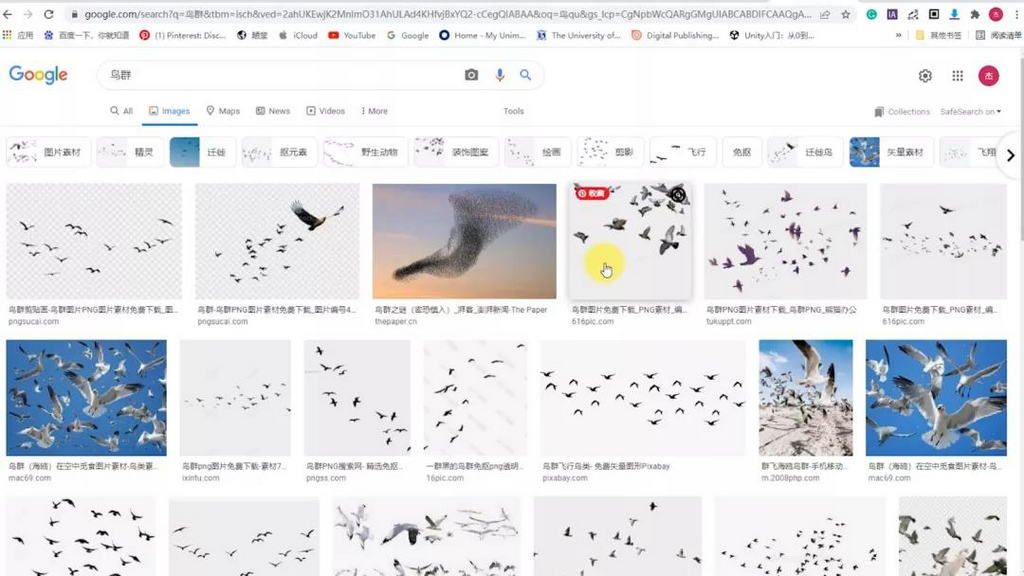
Task: Open the Google apps grid
Action: click(x=957, y=76)
